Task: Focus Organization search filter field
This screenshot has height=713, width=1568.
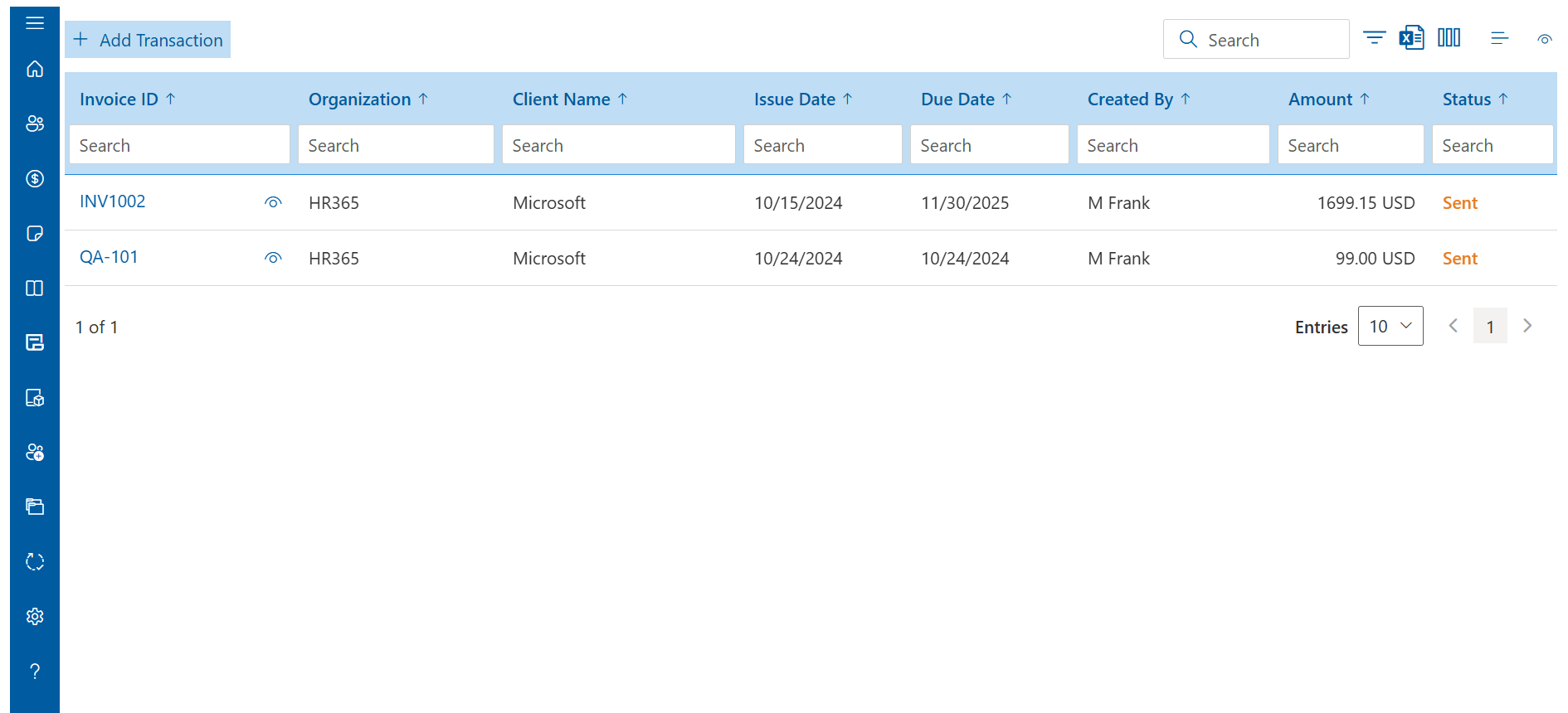Action: [397, 145]
